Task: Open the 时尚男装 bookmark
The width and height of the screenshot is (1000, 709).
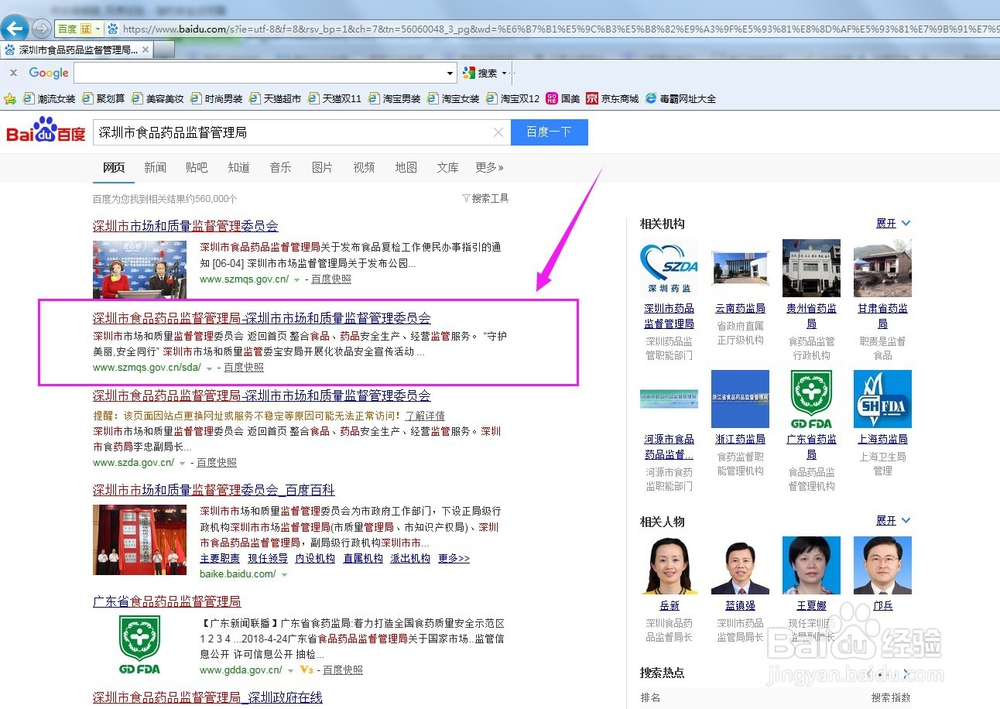Action: click(216, 99)
